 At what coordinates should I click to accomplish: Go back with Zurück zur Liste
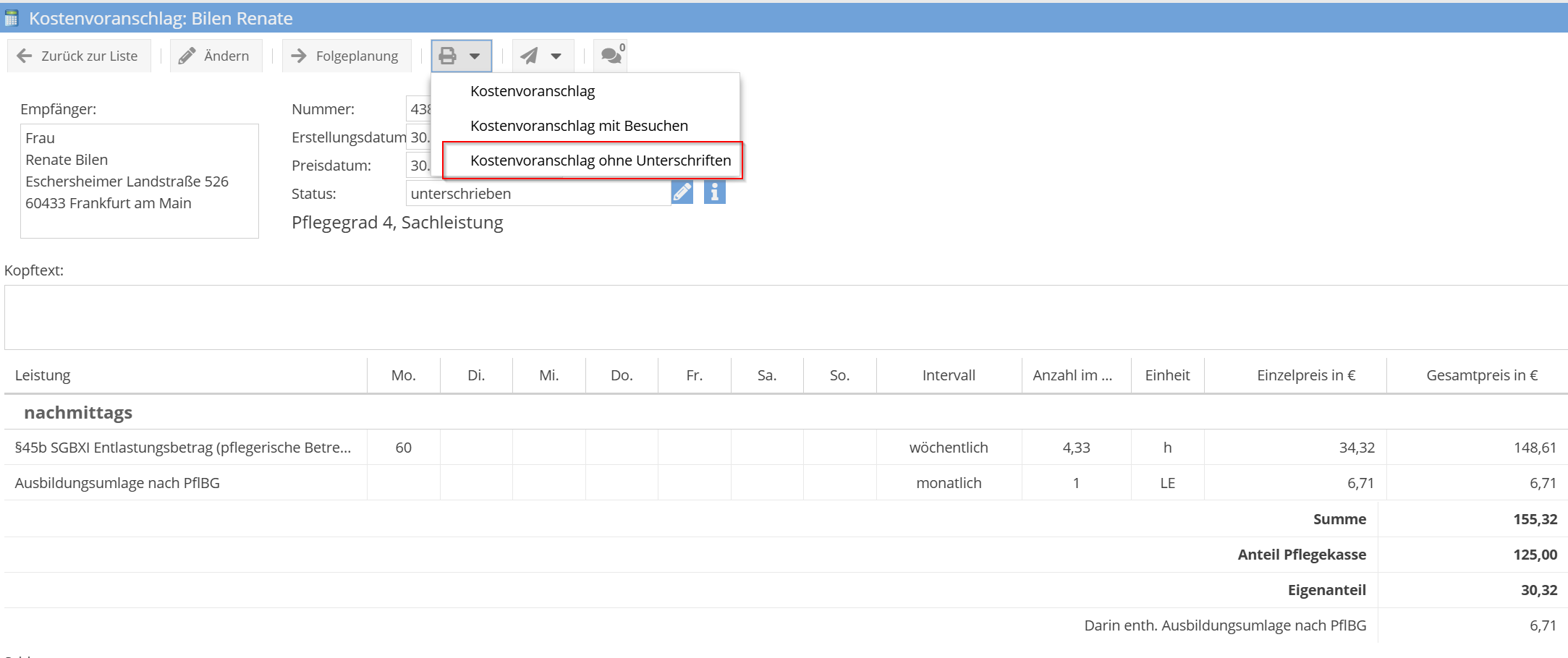pyautogui.click(x=78, y=56)
